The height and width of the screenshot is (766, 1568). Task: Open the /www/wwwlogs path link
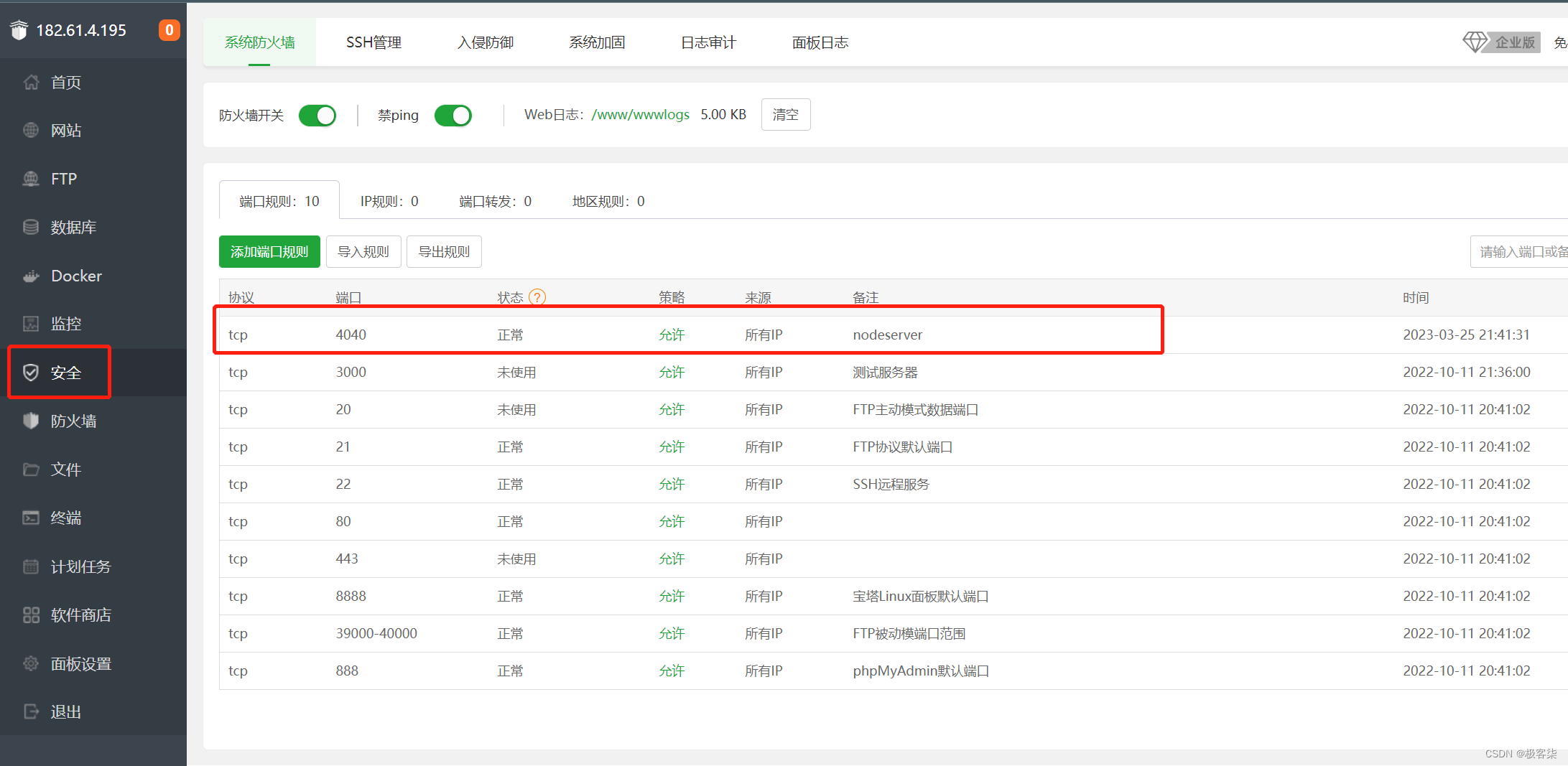pos(640,115)
